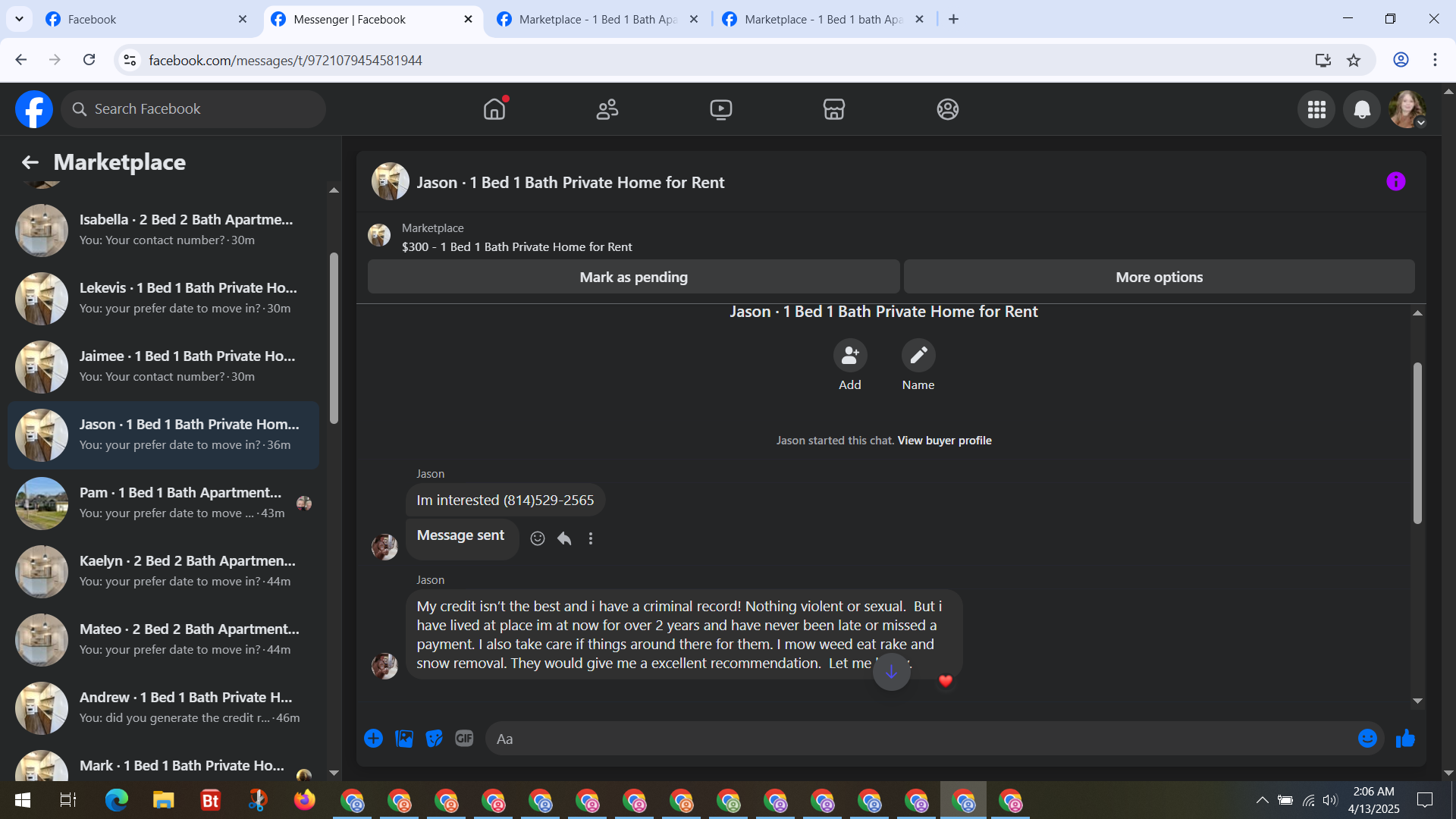Click More options button
Image resolution: width=1456 pixels, height=819 pixels.
tap(1159, 277)
